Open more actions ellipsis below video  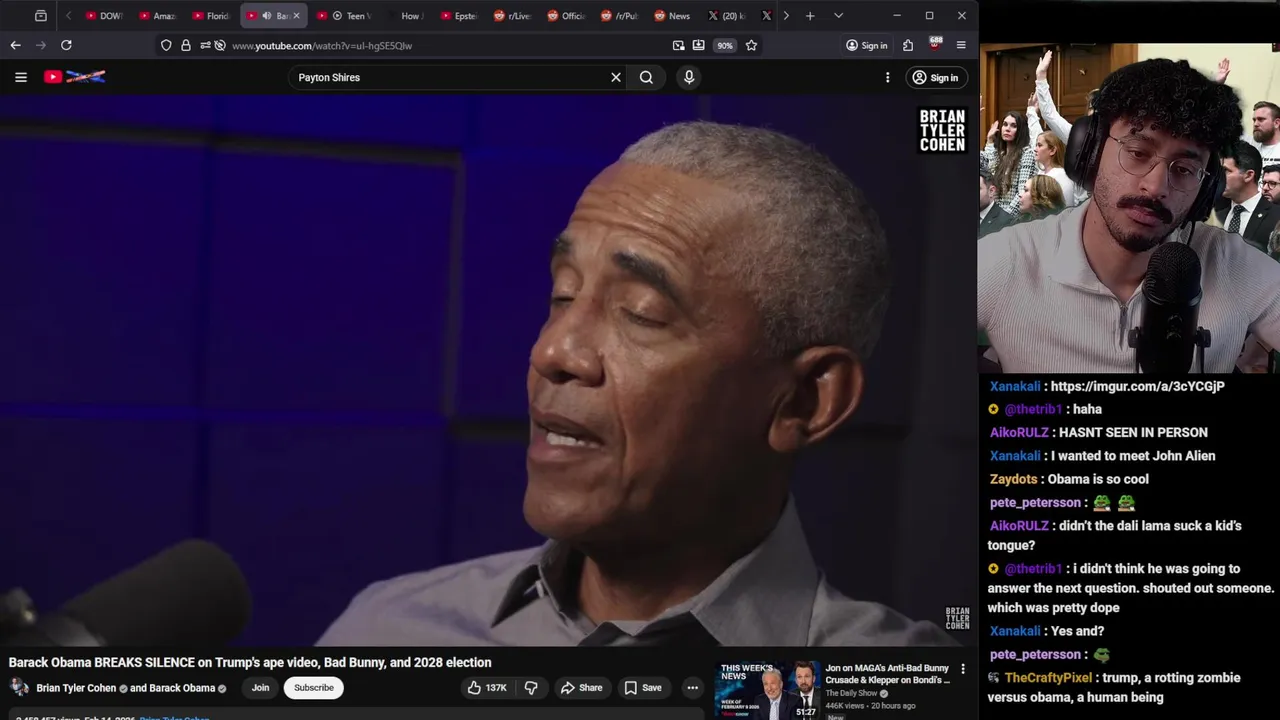(x=692, y=687)
